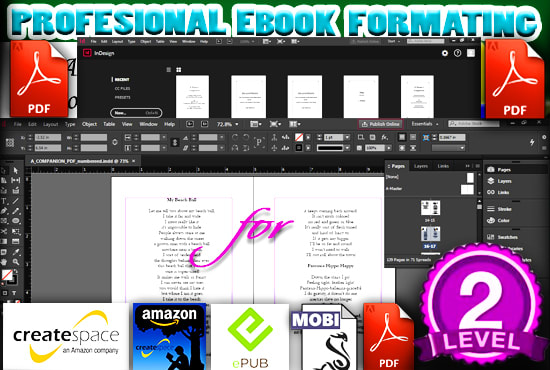Open the fx effects icon
This screenshot has width=550, height=370.
(384, 137)
